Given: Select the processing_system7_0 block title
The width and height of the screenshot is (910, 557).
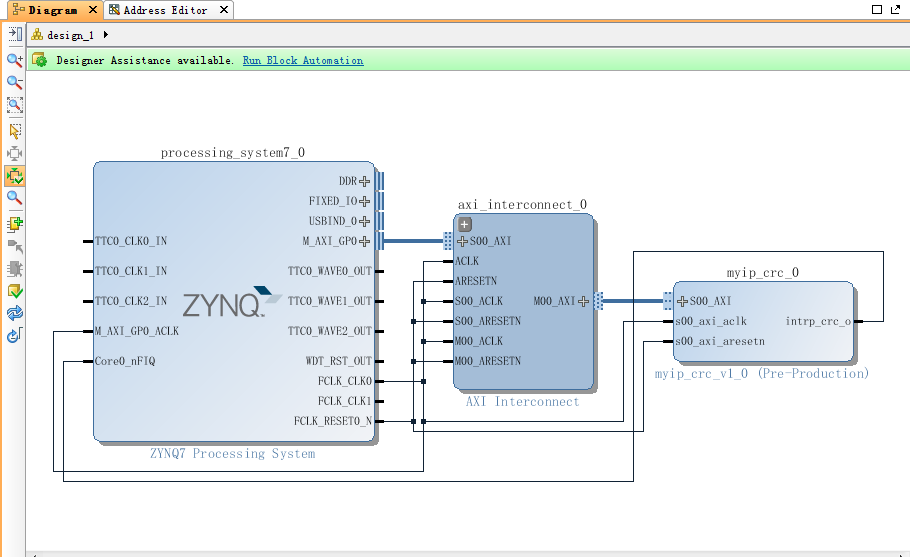Looking at the screenshot, I should [x=233, y=153].
